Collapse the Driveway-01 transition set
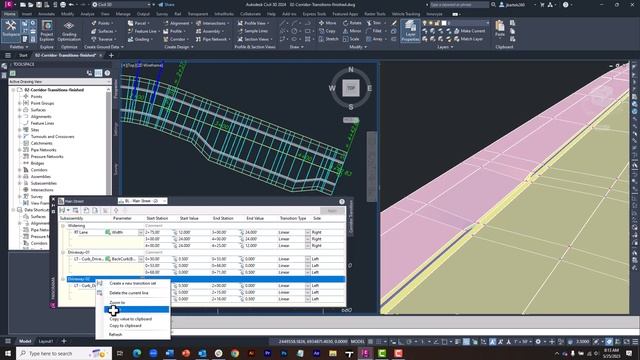Screen dimensions: 640x360 click(63, 252)
